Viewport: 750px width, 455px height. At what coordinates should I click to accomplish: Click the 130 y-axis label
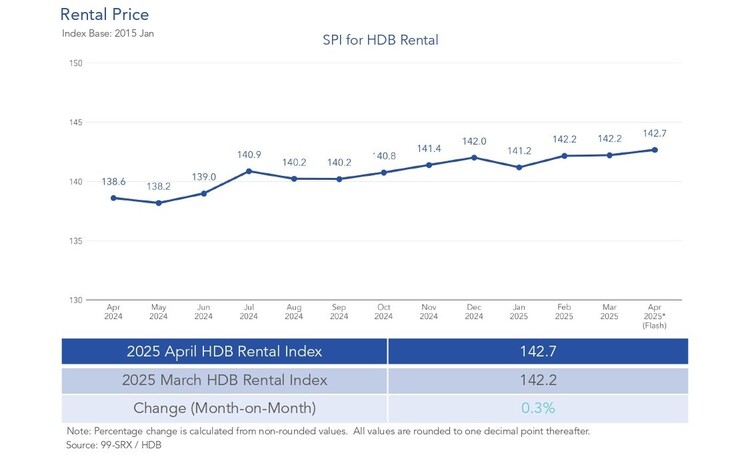pyautogui.click(x=76, y=300)
